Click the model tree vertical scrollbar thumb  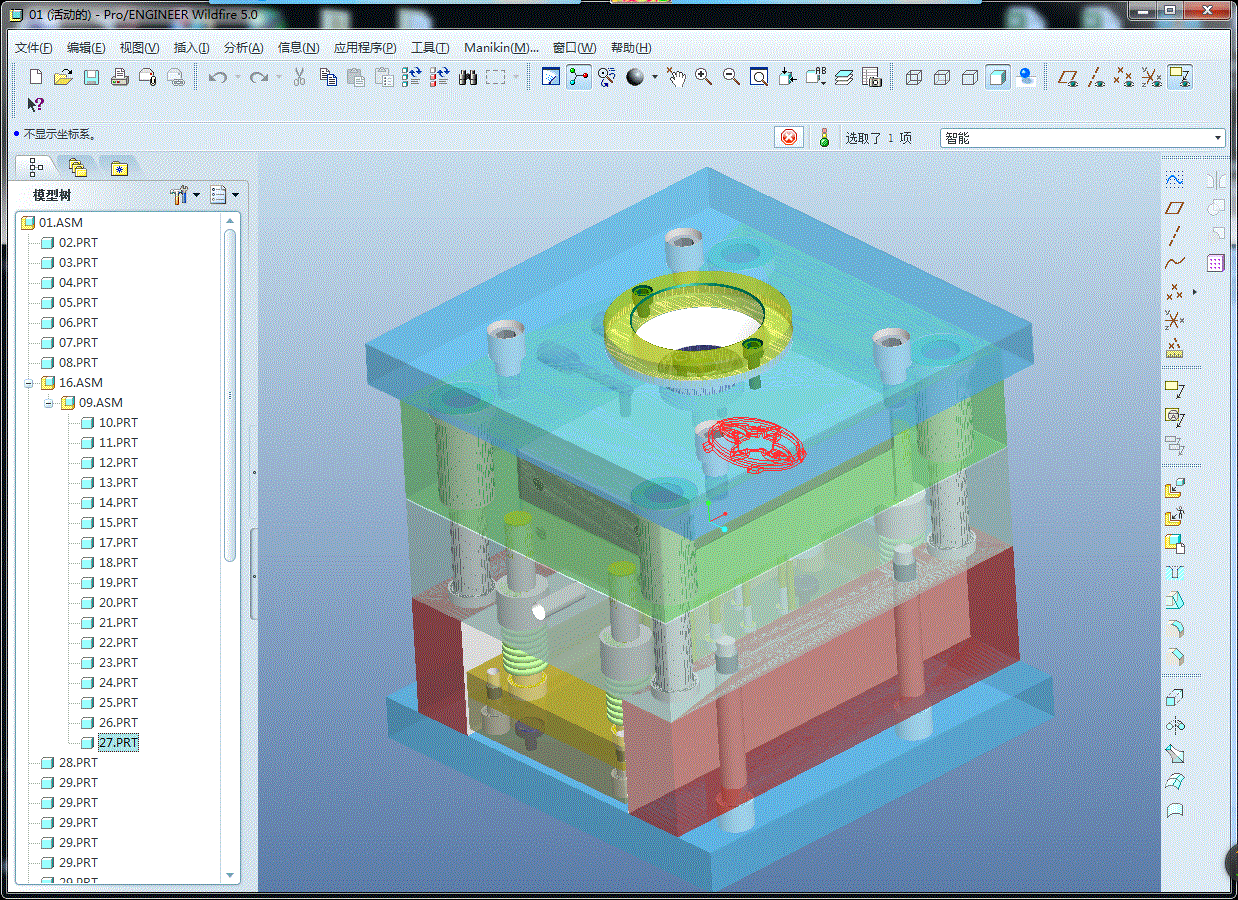click(x=230, y=395)
